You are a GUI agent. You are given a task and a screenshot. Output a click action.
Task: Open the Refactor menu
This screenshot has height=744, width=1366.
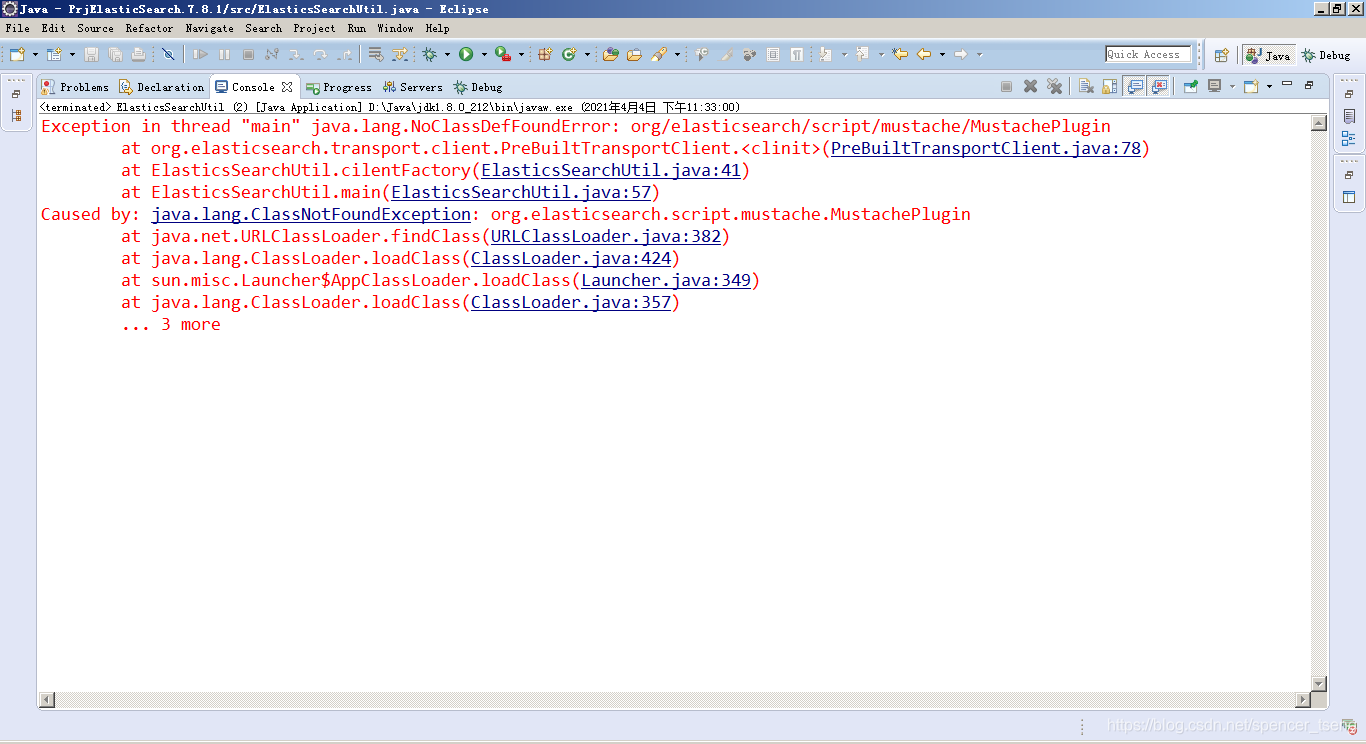[x=149, y=28]
